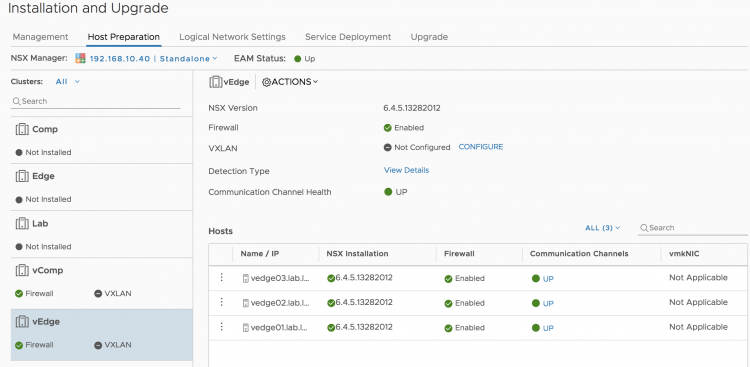Click the Comp cluster icon in the sidebar

coord(22,129)
